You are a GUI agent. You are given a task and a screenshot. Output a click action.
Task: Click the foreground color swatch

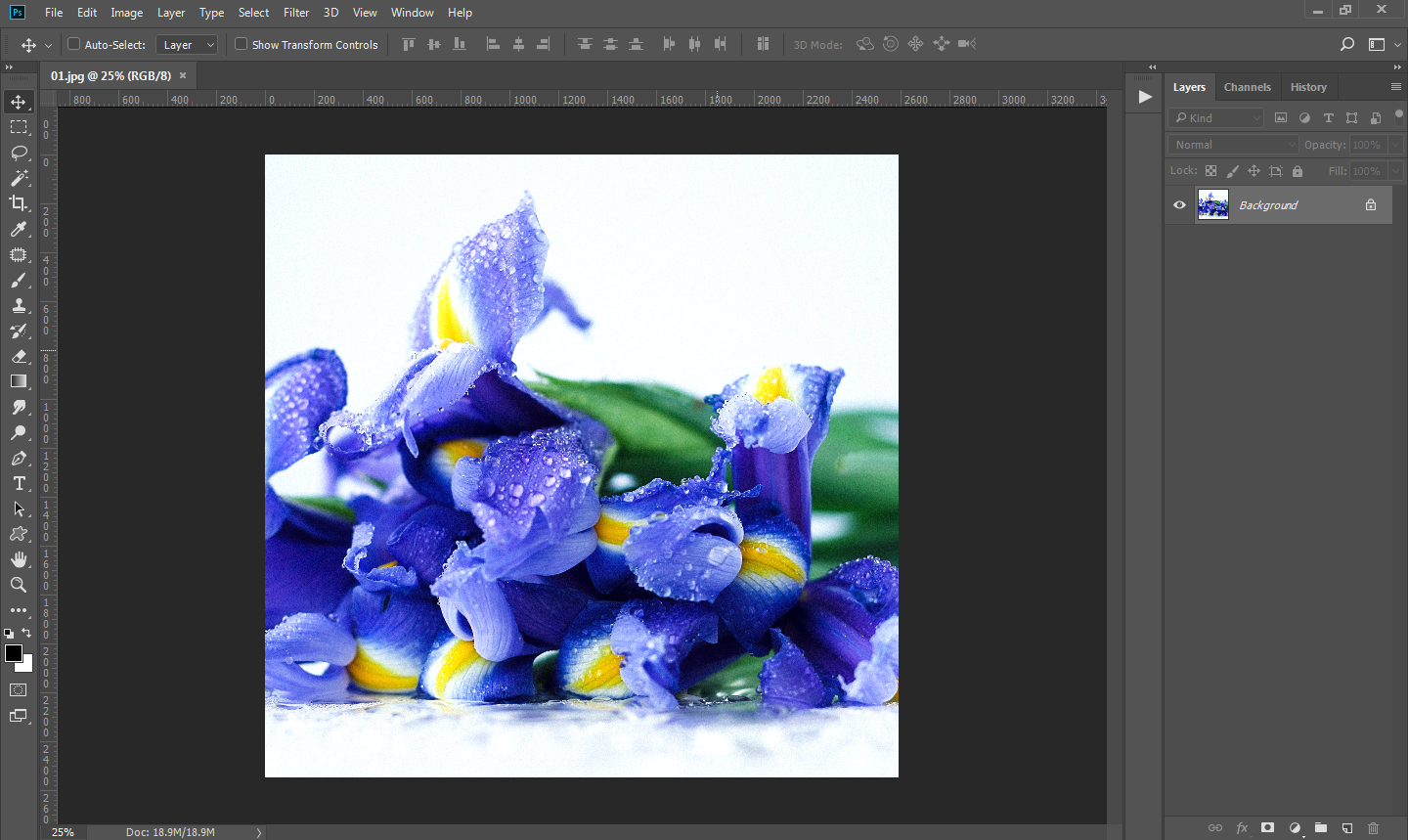[x=13, y=653]
